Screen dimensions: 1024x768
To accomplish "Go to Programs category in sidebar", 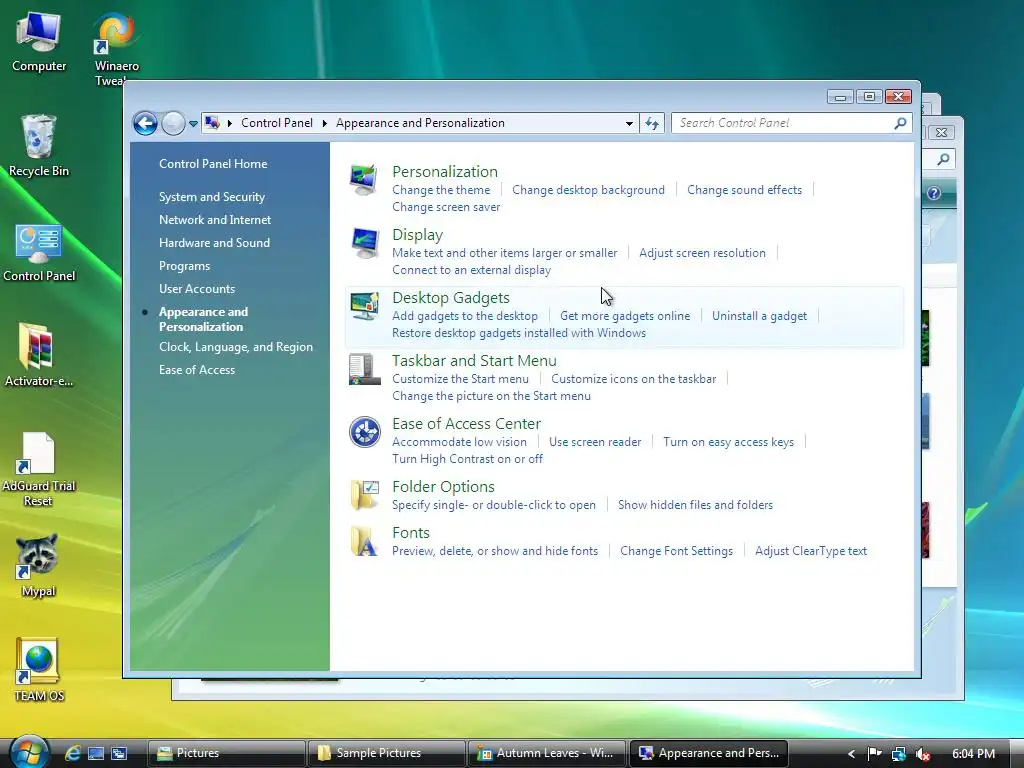I will coord(184,266).
